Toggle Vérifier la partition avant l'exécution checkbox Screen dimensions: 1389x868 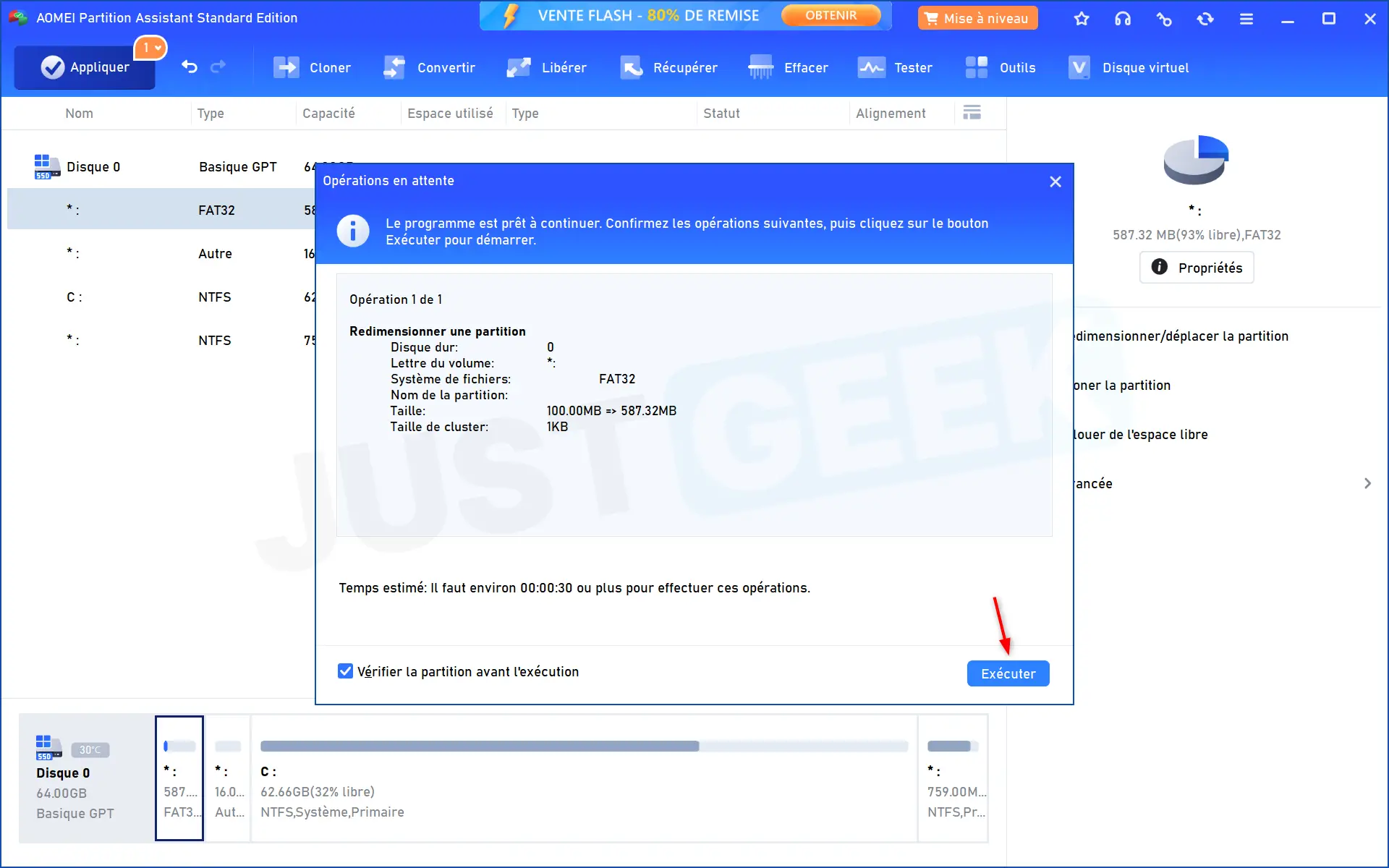point(346,671)
